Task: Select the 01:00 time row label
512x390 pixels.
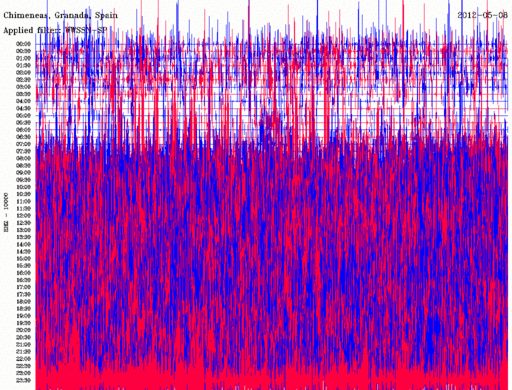Action: [x=23, y=58]
